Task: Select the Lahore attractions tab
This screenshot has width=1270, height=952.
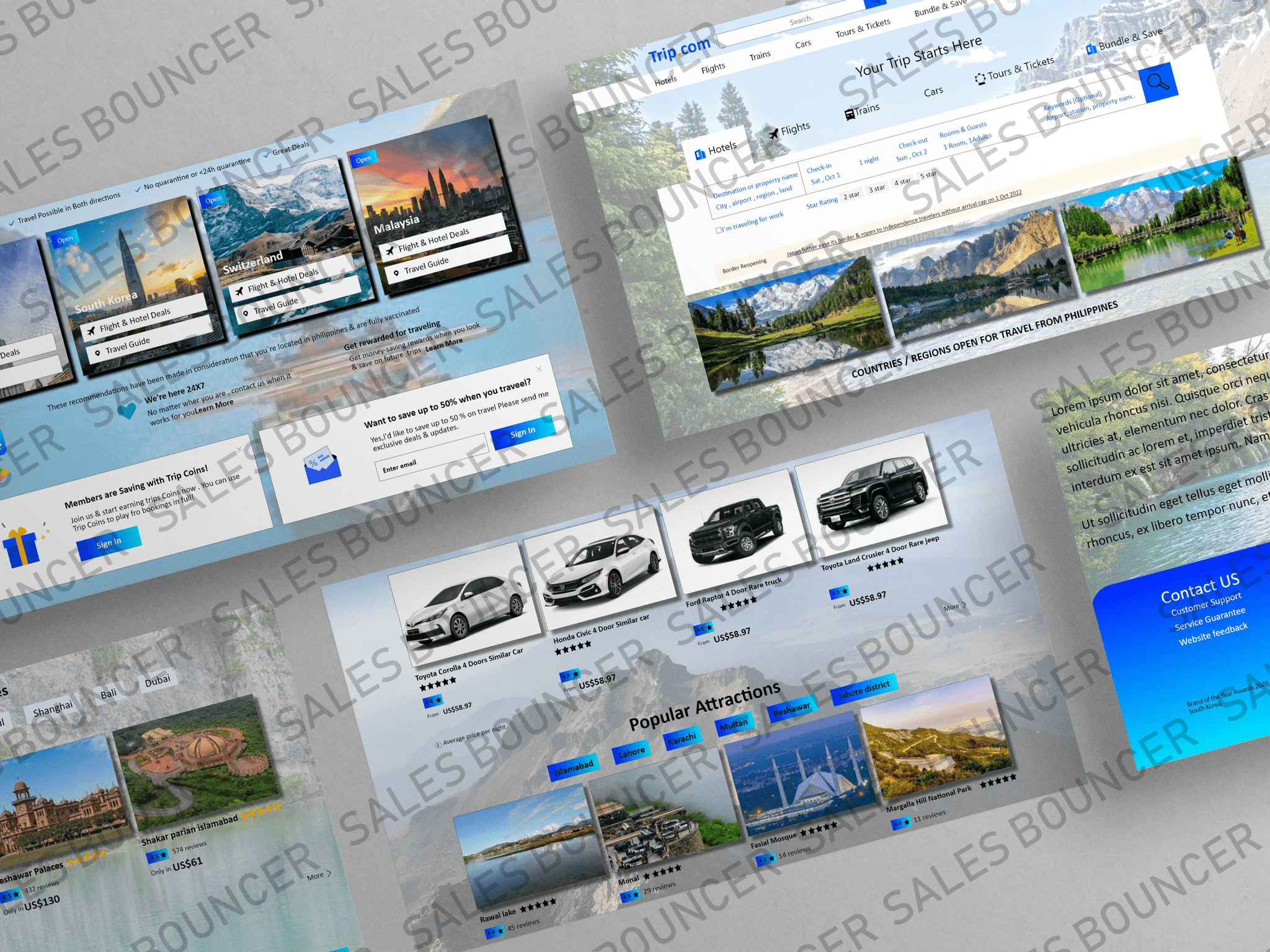Action: point(632,752)
